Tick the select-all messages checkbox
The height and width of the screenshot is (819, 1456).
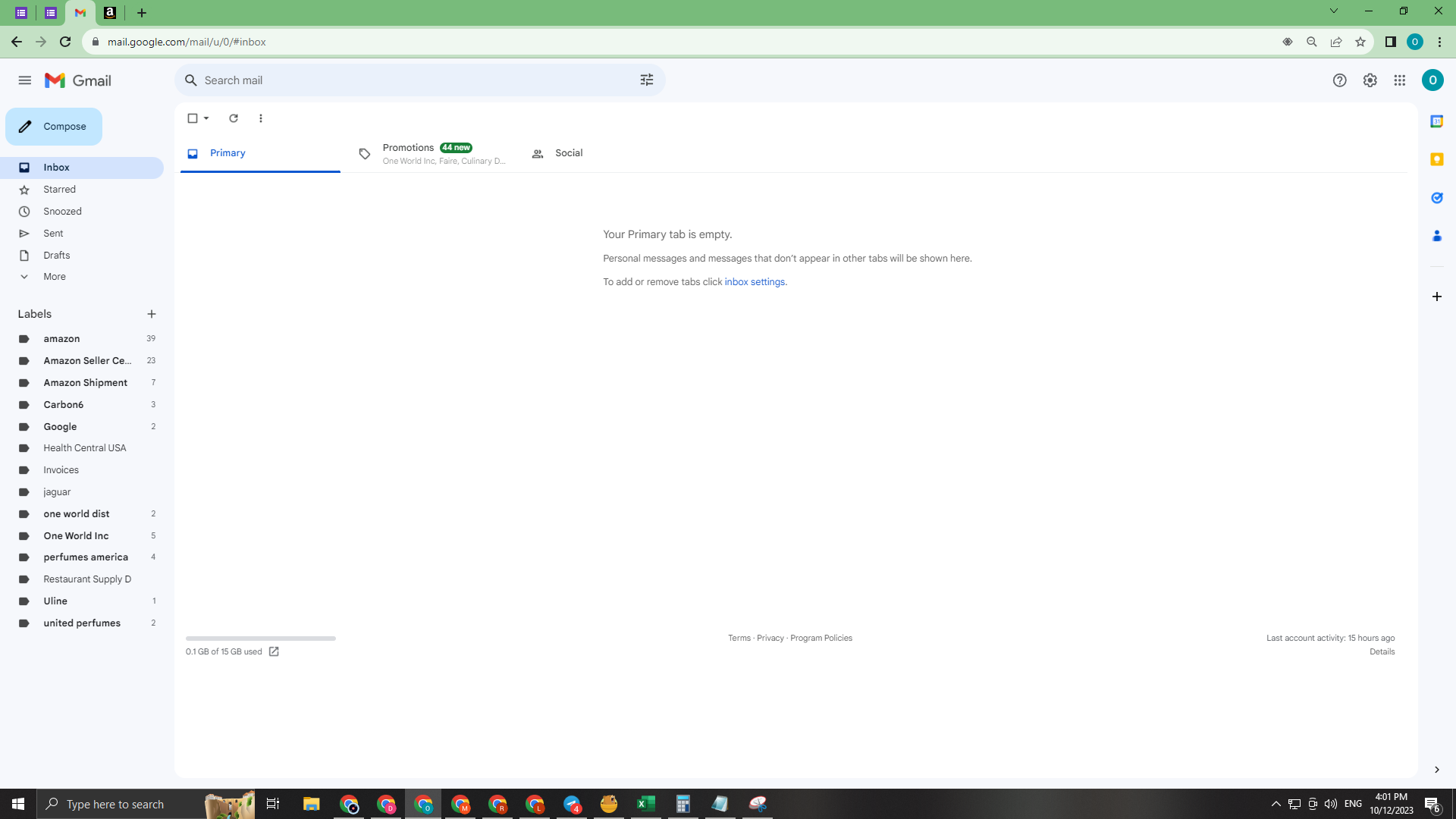point(193,118)
